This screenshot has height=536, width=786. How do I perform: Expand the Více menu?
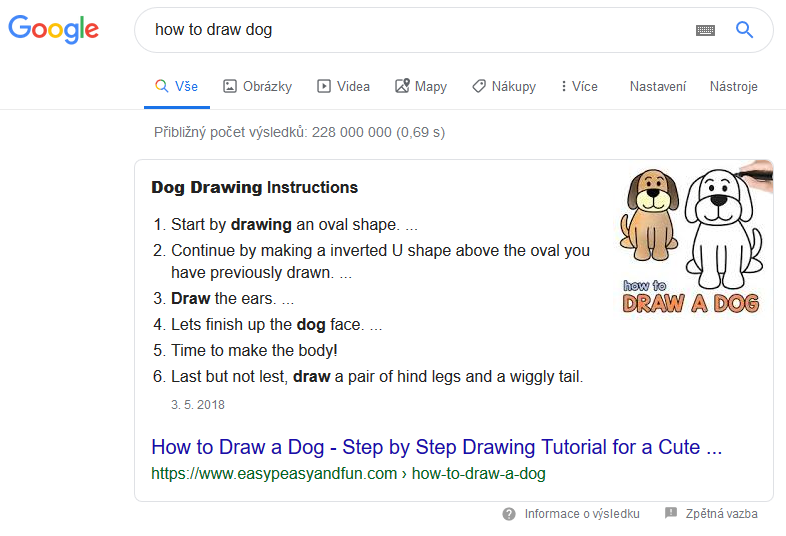[x=579, y=86]
